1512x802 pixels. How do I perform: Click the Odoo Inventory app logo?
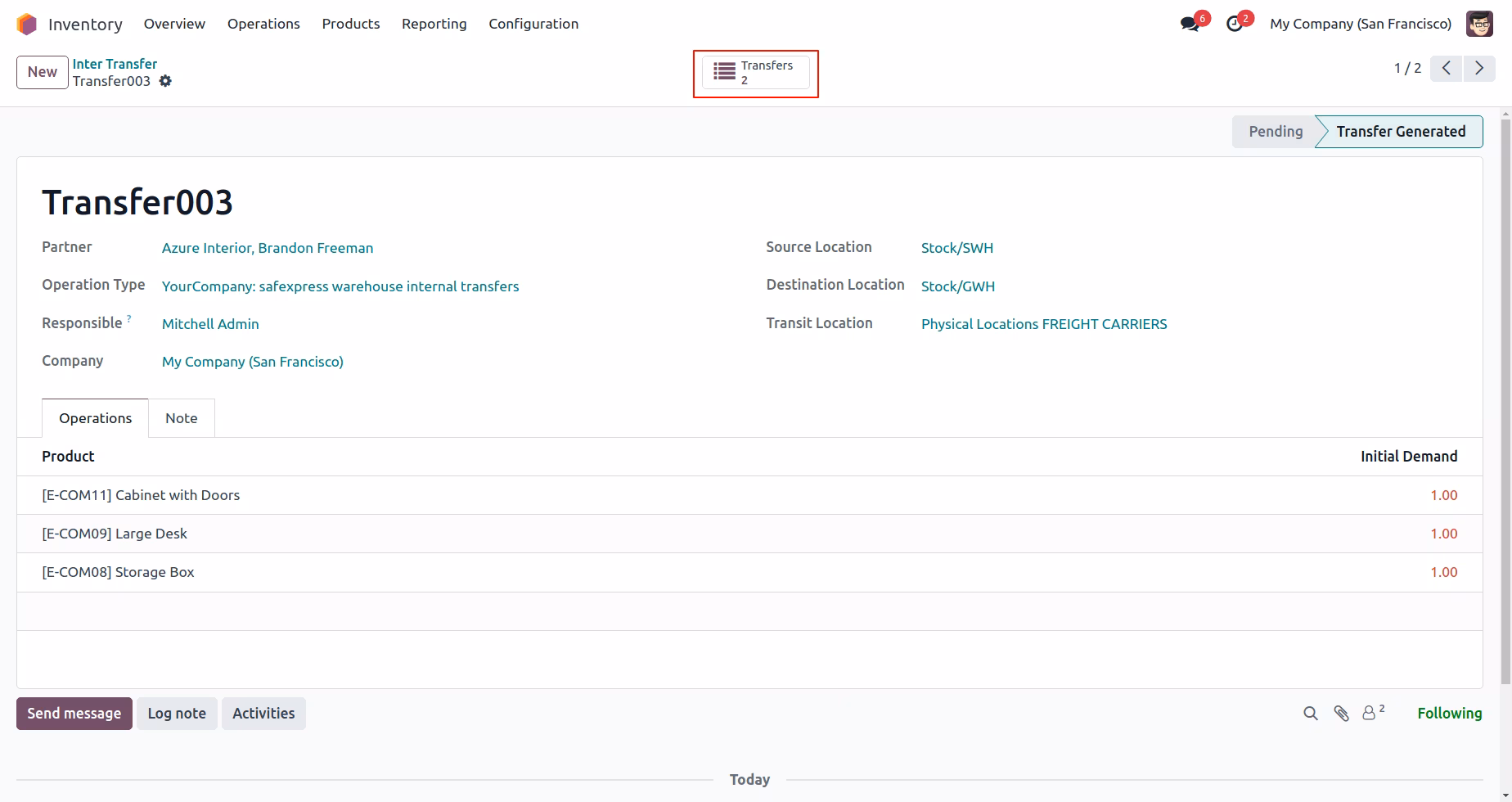tap(27, 25)
